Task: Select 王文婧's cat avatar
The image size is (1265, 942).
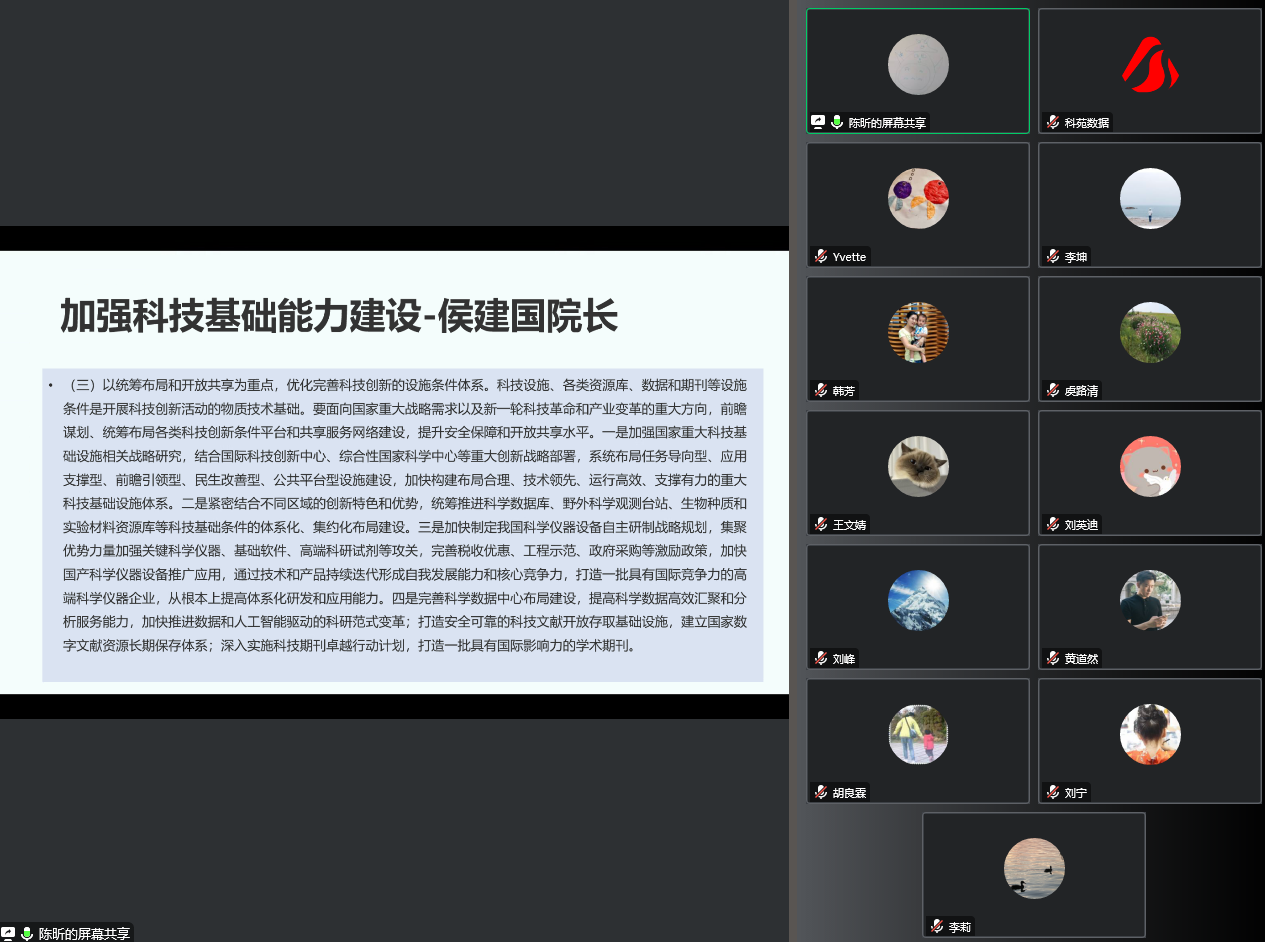Action: 918,466
